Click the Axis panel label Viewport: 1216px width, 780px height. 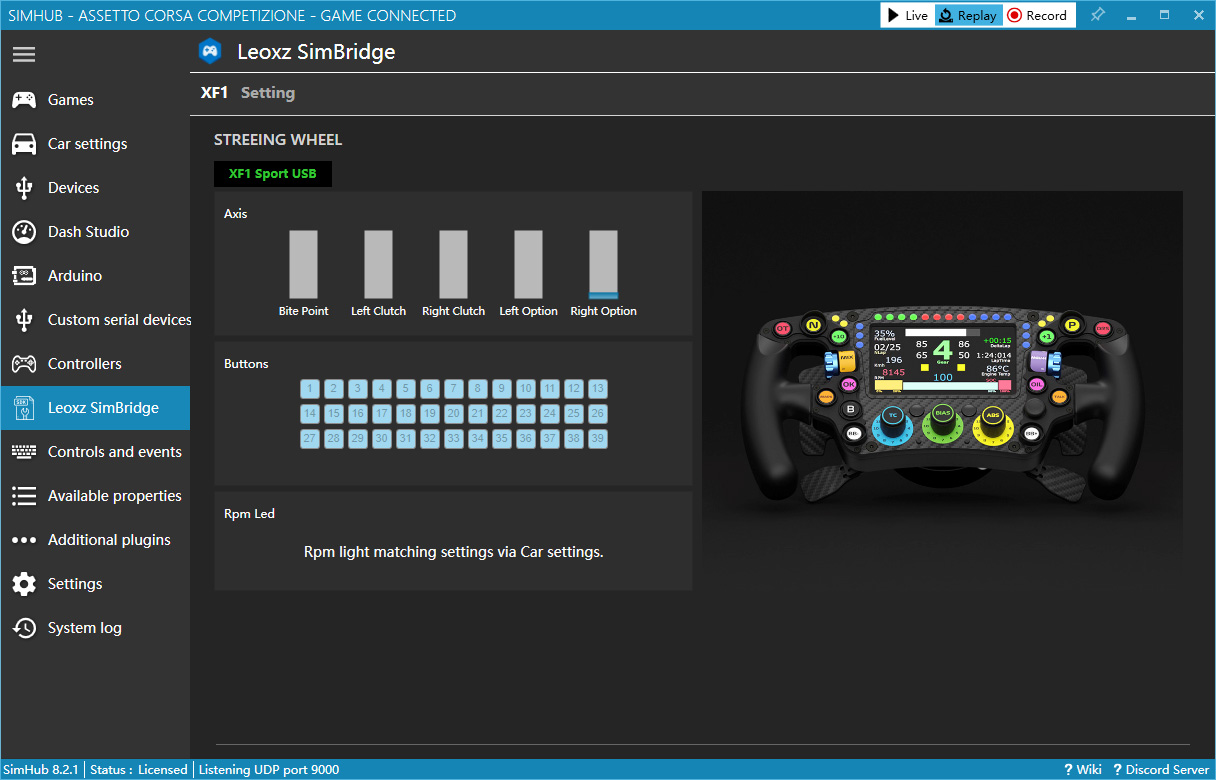[236, 214]
